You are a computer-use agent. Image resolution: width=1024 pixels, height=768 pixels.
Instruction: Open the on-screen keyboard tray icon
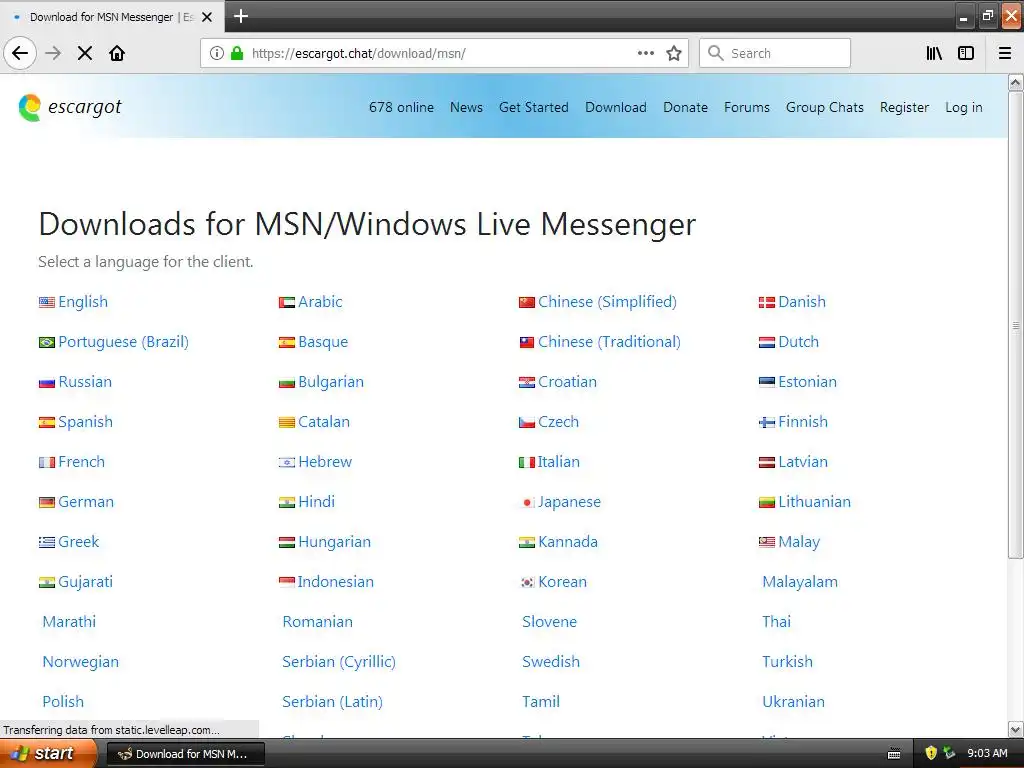coord(894,754)
